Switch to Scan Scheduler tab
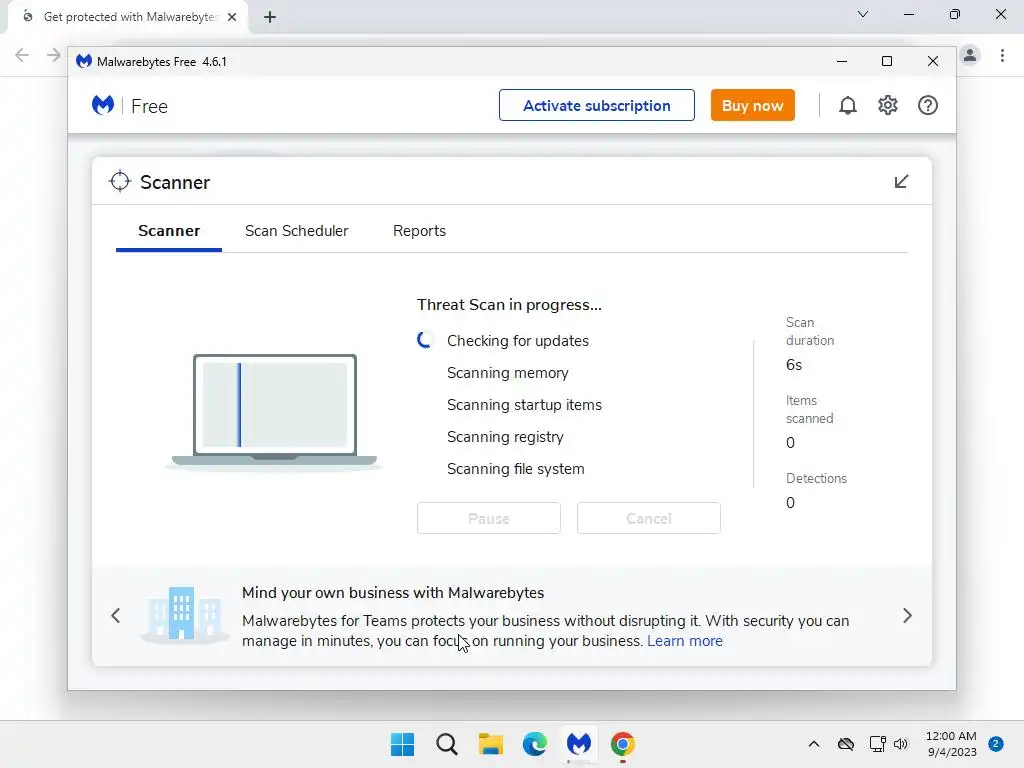 click(296, 231)
